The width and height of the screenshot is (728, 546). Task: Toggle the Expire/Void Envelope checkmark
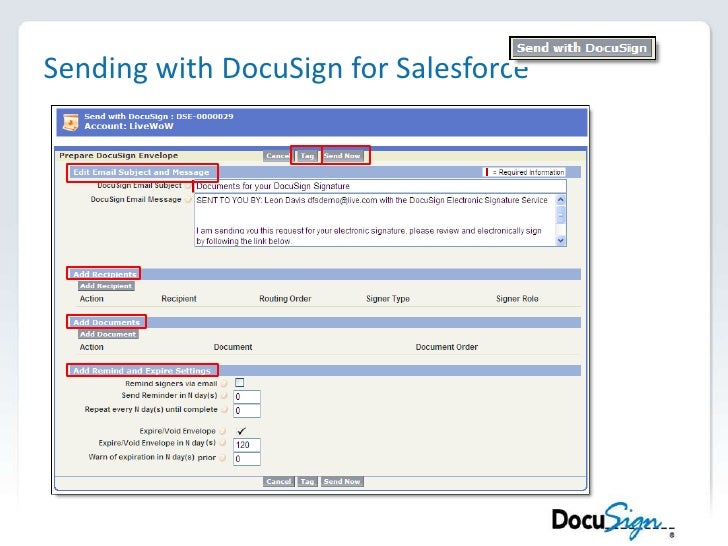[x=241, y=431]
